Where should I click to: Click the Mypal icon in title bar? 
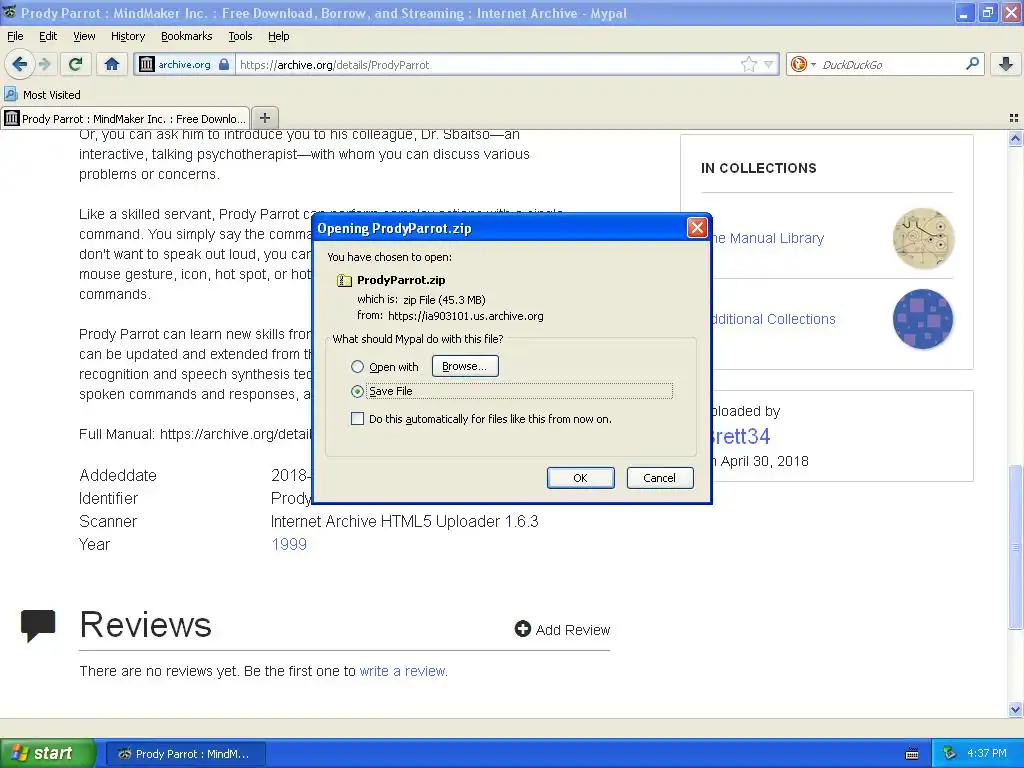[x=9, y=12]
